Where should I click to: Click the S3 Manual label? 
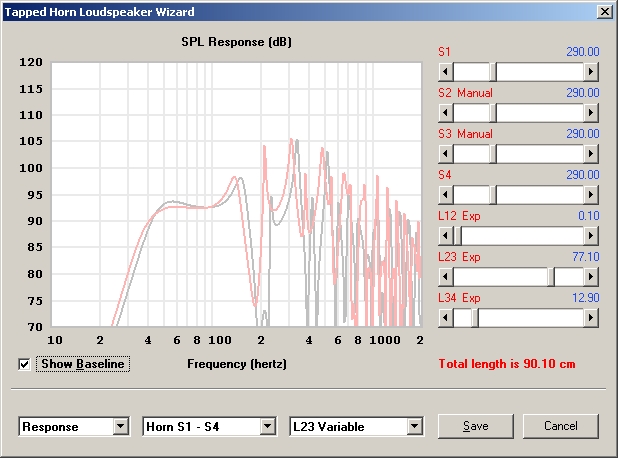point(465,134)
